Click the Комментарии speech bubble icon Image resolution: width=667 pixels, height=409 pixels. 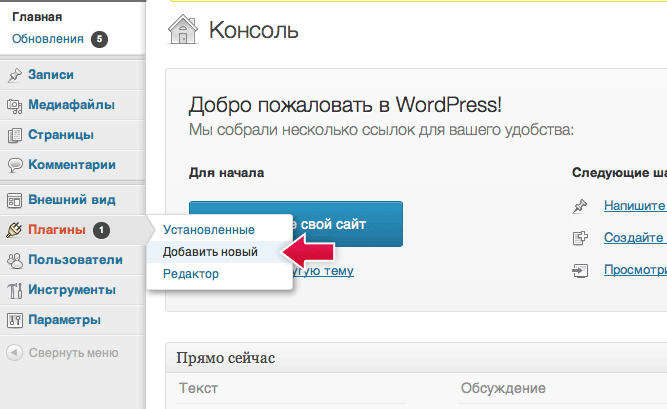15,165
